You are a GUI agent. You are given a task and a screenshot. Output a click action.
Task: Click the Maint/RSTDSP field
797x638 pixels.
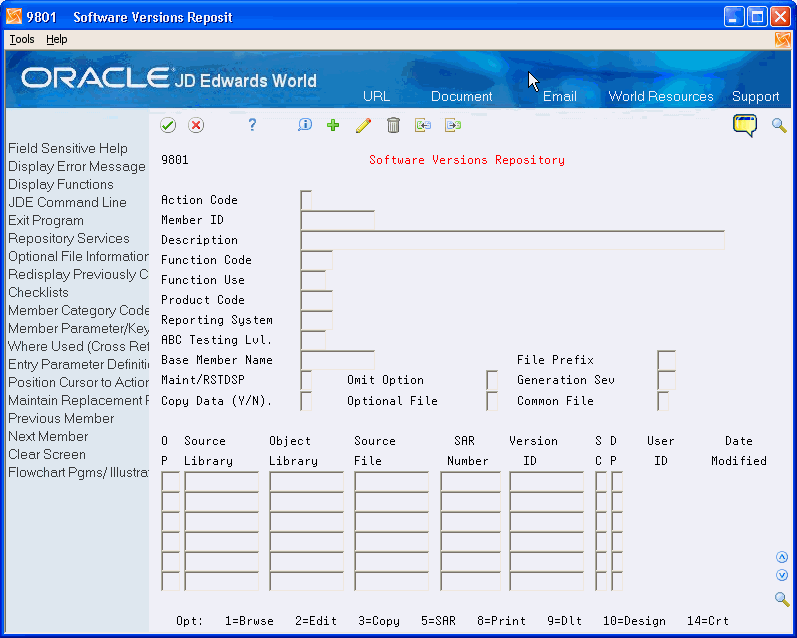tap(306, 380)
